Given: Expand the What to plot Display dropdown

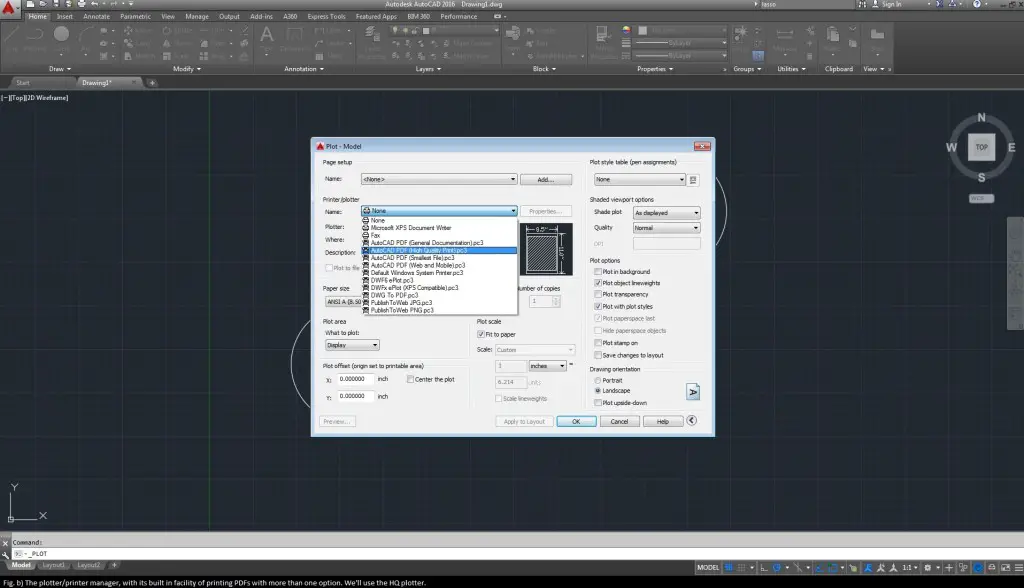Looking at the screenshot, I should pos(352,345).
